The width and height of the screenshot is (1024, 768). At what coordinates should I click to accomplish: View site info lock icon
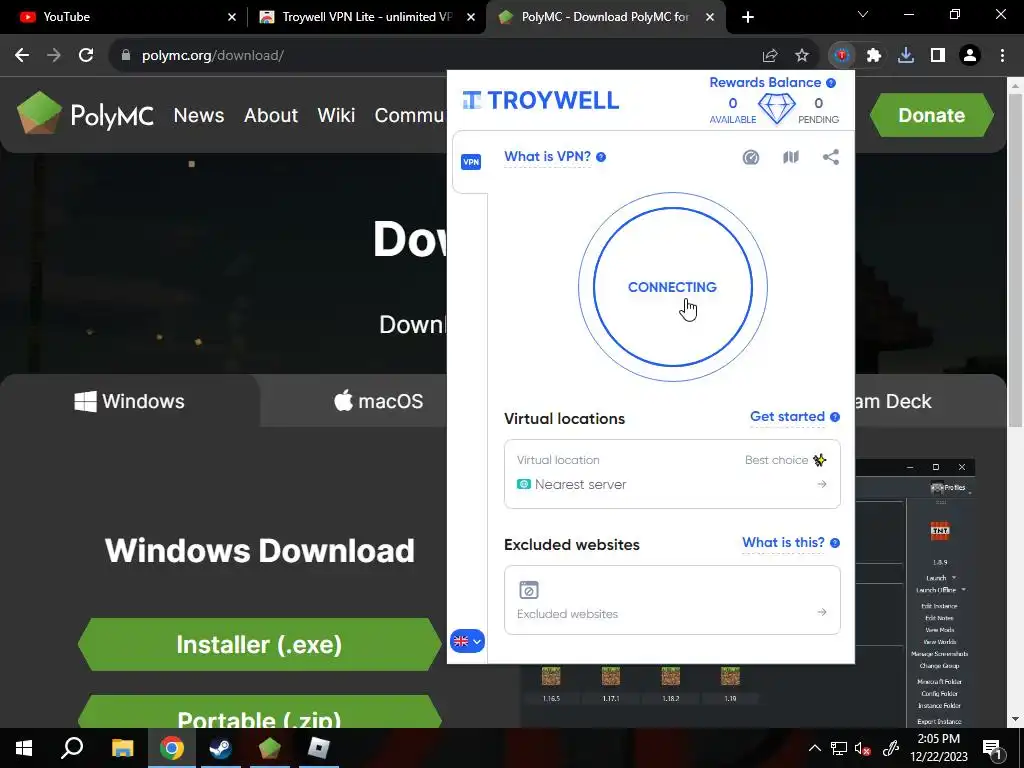click(125, 56)
